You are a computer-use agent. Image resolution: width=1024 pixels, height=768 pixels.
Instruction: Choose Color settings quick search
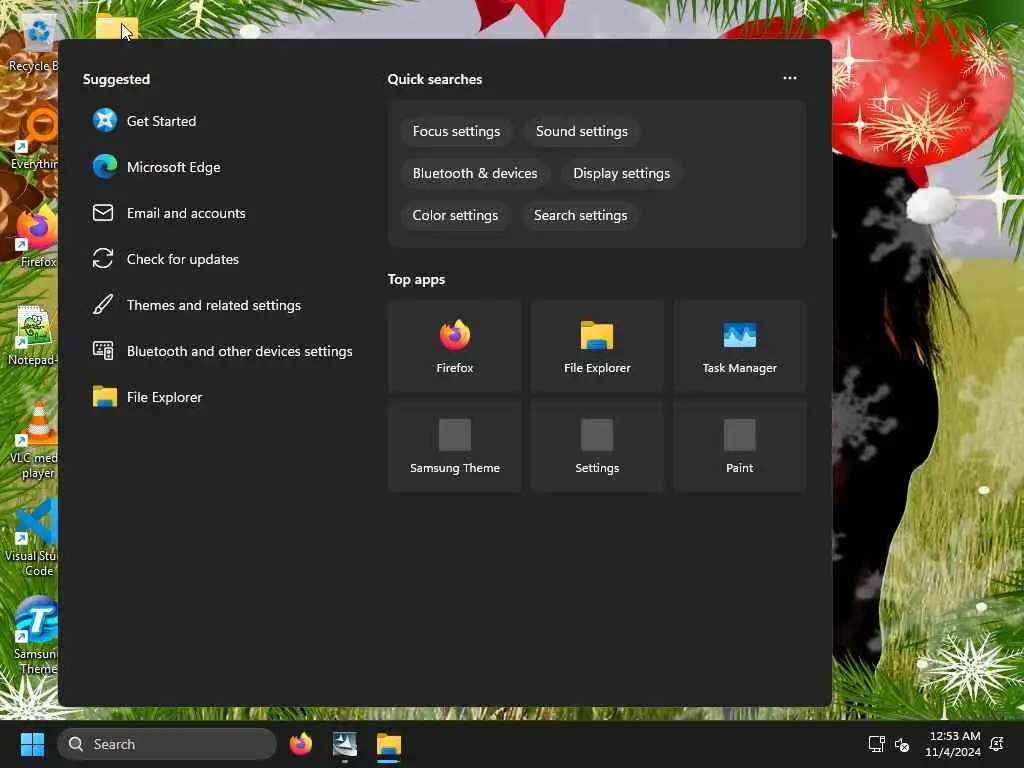point(455,215)
